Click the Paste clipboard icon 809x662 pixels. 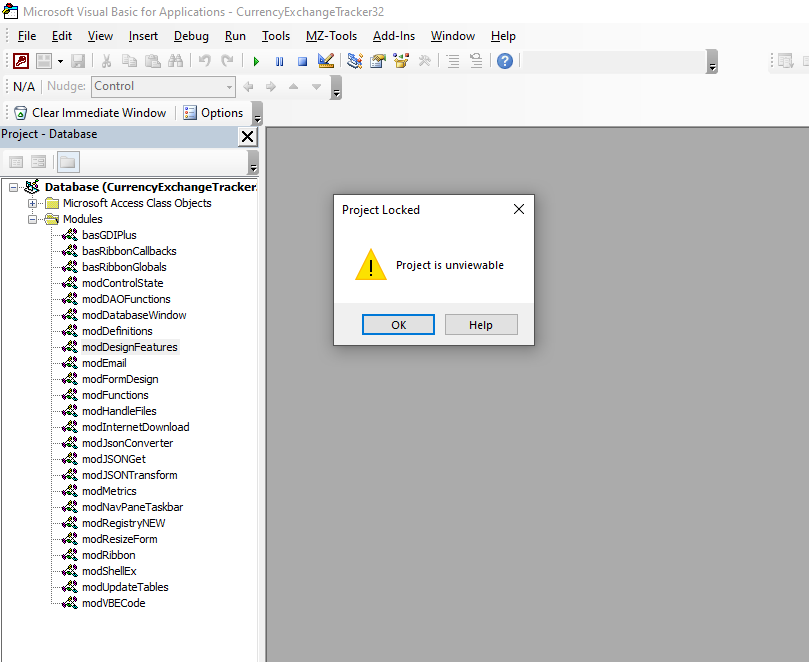pos(152,61)
